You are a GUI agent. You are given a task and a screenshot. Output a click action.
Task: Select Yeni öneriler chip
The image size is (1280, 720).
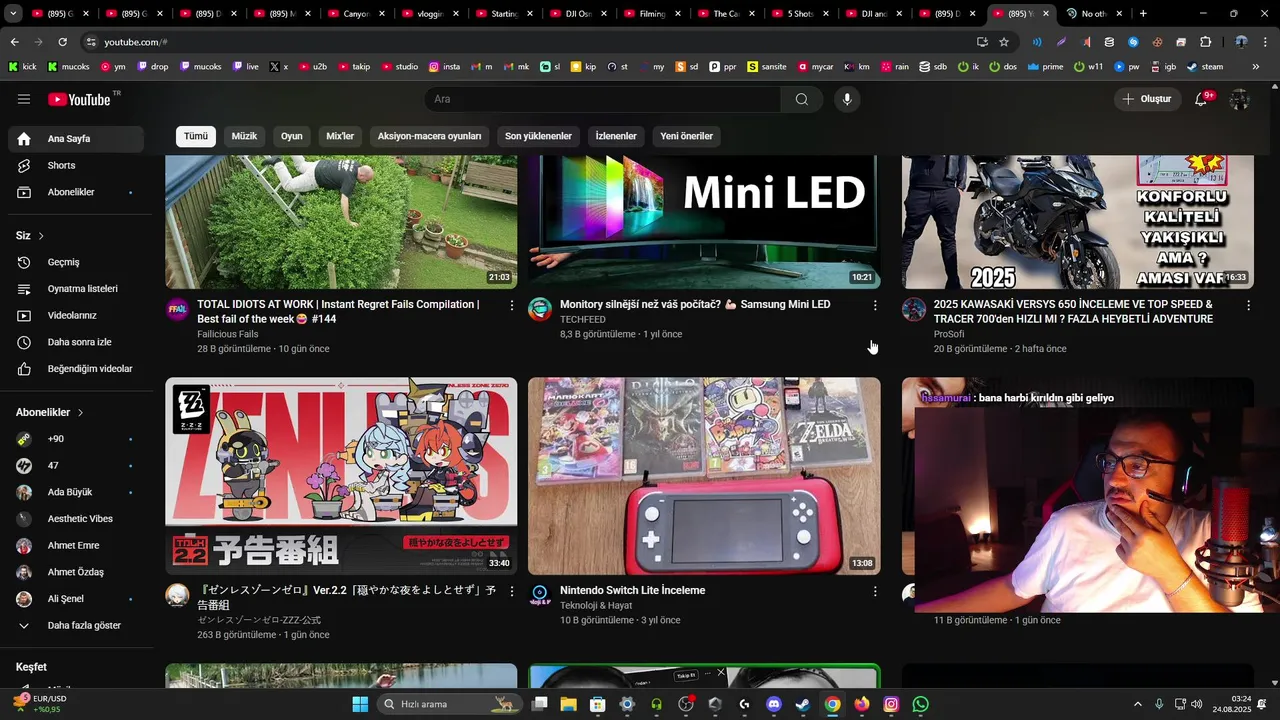tap(686, 136)
